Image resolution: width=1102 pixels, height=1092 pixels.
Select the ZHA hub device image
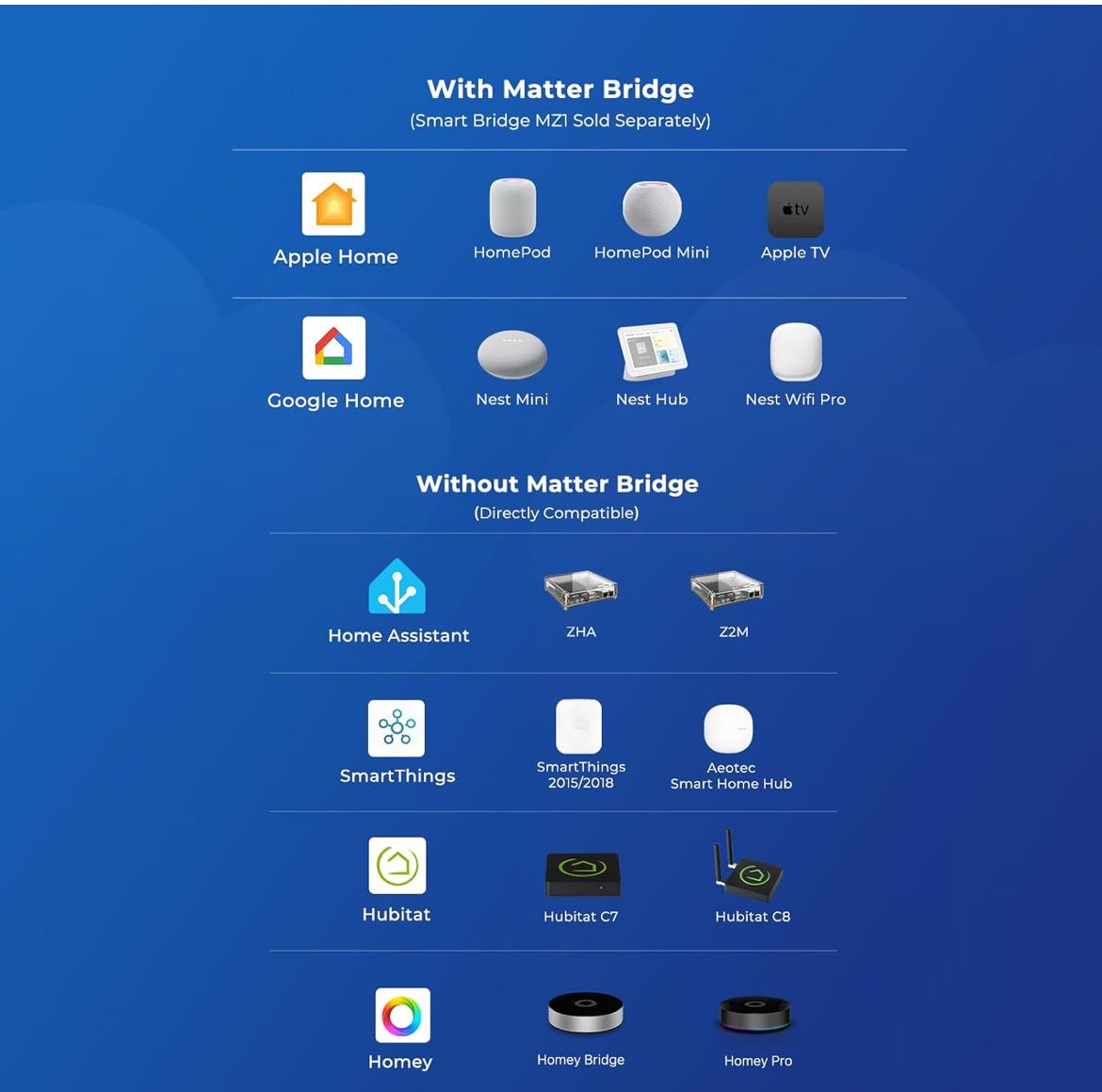coord(580,590)
